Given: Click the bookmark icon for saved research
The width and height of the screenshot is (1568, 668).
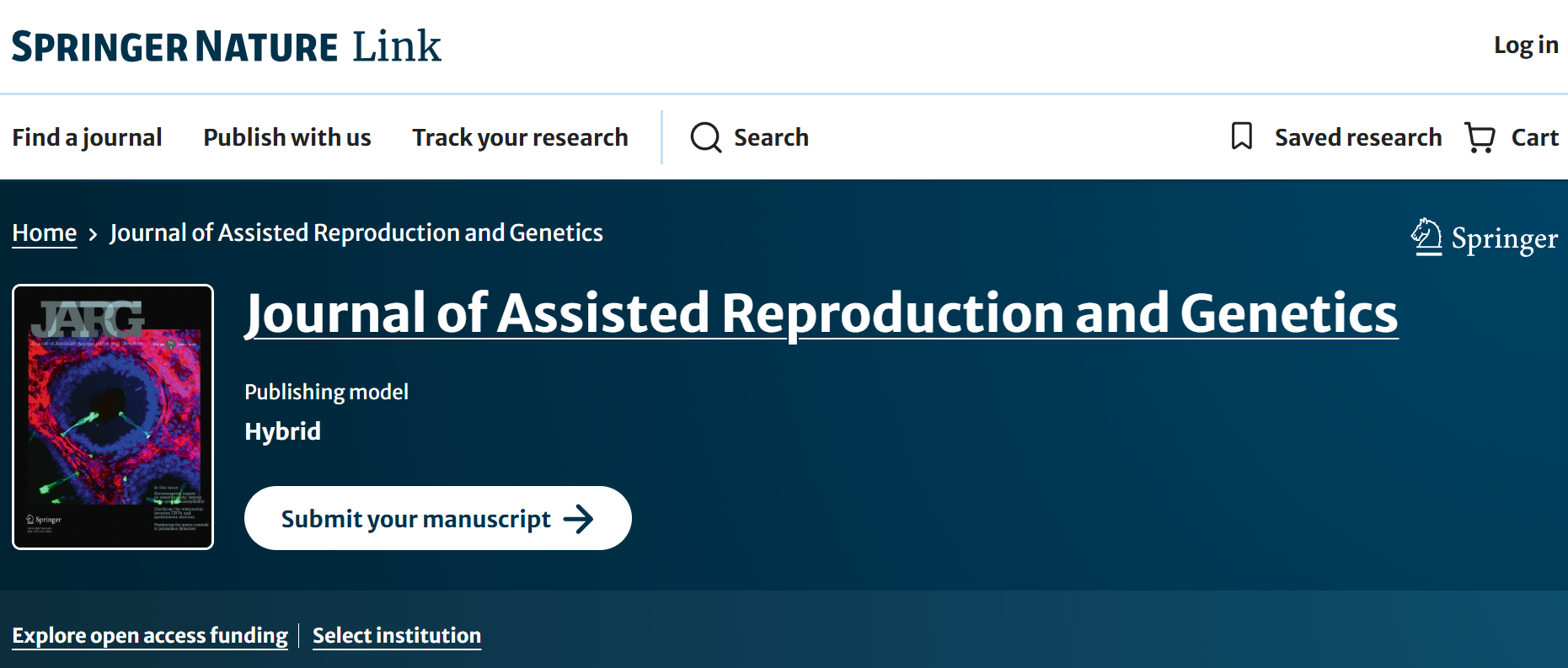Looking at the screenshot, I should click(1241, 136).
